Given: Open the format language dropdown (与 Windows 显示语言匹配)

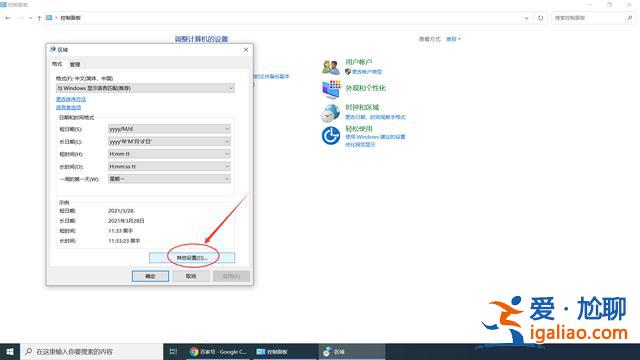Looking at the screenshot, I should click(145, 88).
